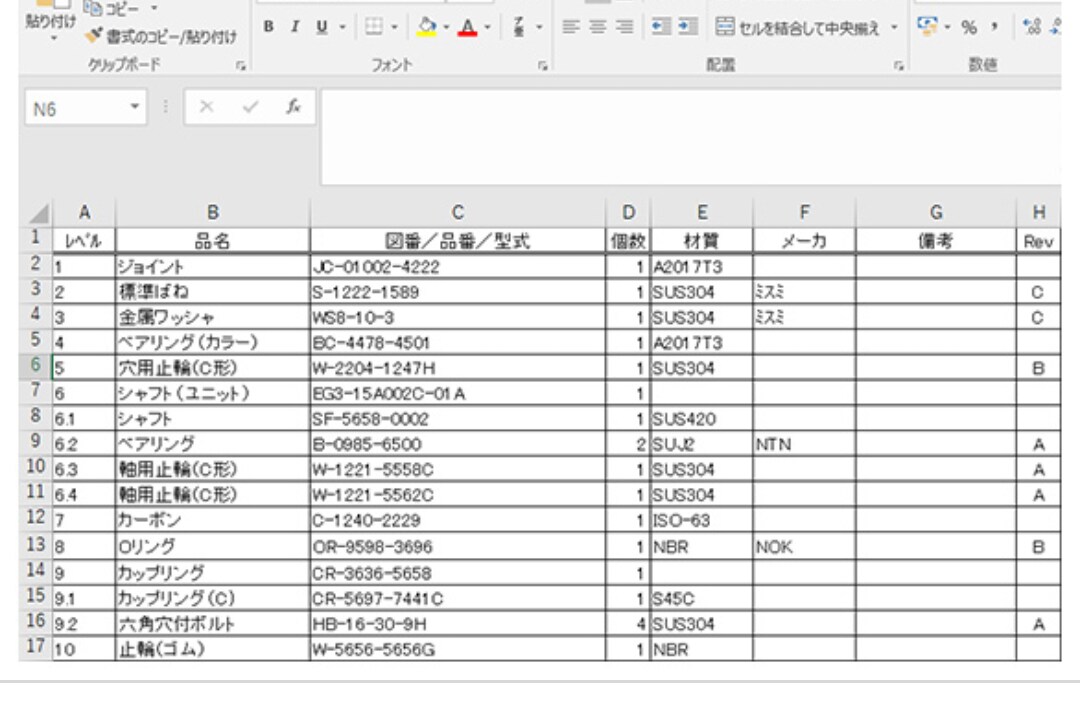The width and height of the screenshot is (1080, 701).
Task: Open alignment group dialog launcher
Action: click(898, 66)
